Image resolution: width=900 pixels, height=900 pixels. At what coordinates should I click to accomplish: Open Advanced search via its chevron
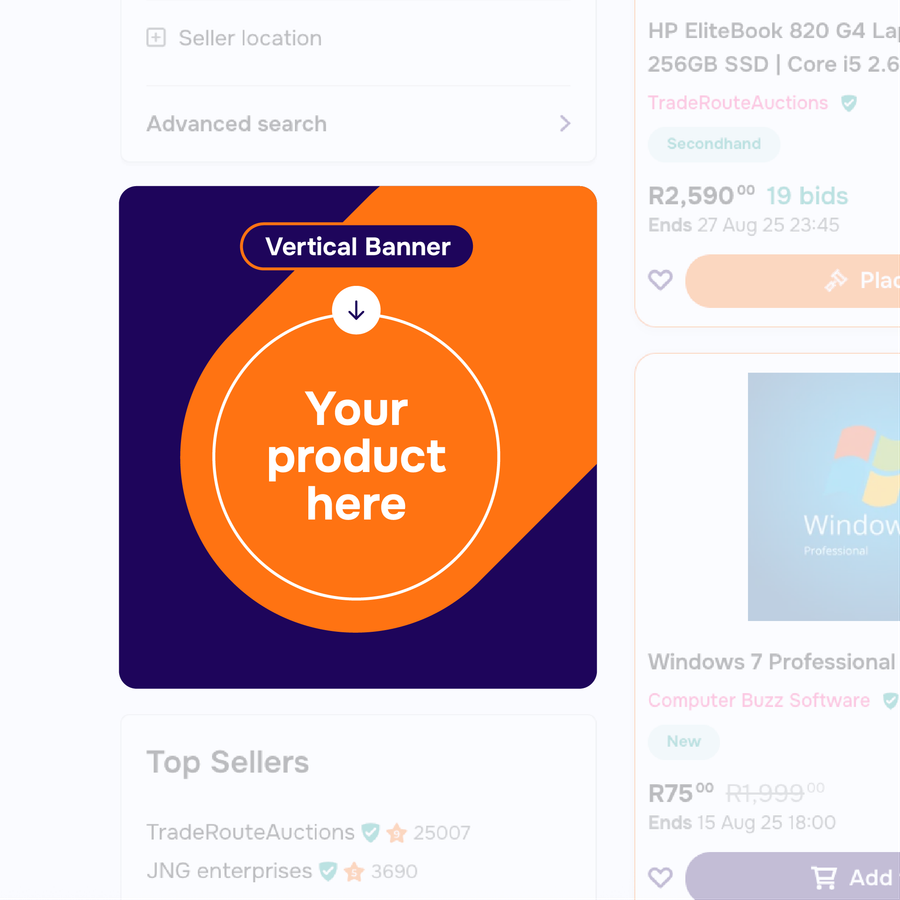coord(565,124)
